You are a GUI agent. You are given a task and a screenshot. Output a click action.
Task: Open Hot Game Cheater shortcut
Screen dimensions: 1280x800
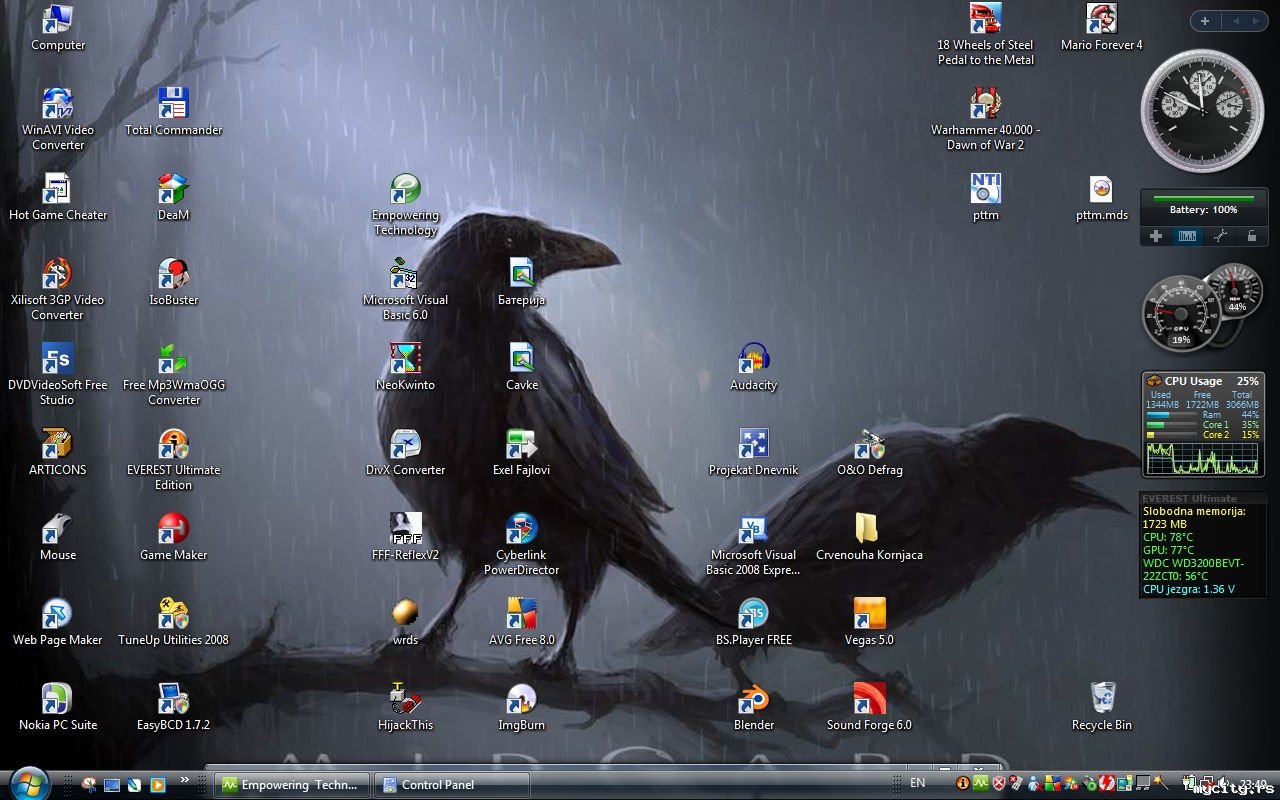[x=58, y=197]
